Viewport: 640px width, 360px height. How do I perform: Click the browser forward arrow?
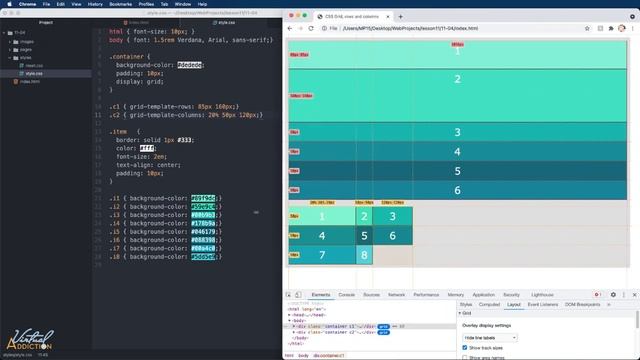pyautogui.click(x=300, y=29)
